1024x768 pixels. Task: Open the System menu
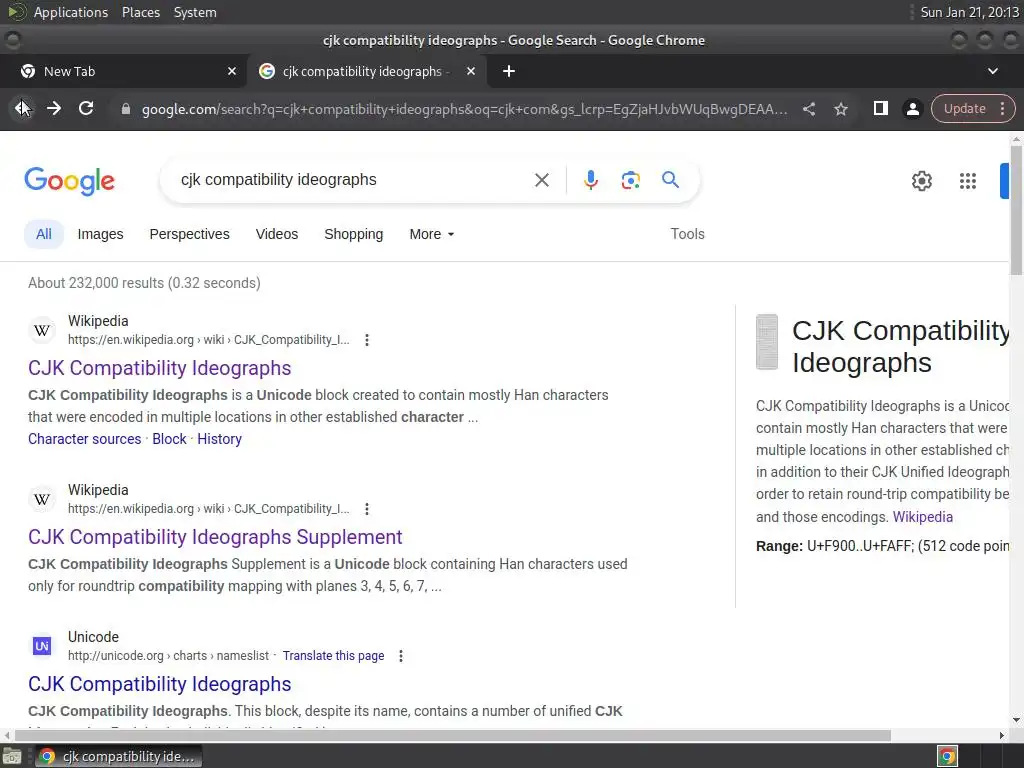click(x=195, y=12)
